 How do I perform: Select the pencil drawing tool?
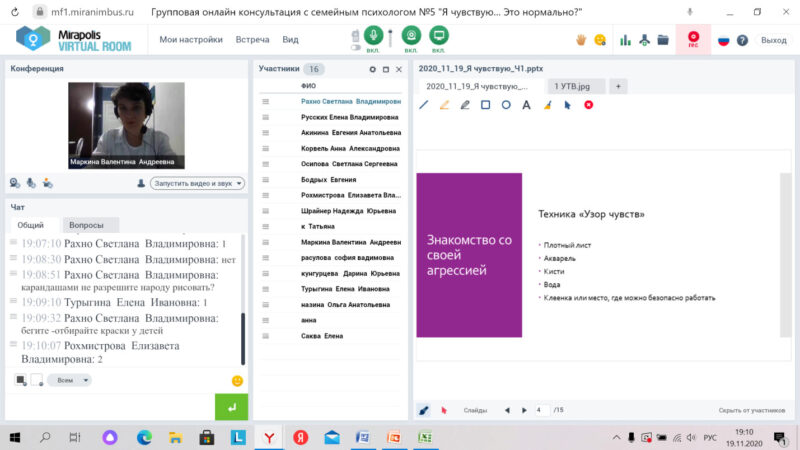click(465, 105)
